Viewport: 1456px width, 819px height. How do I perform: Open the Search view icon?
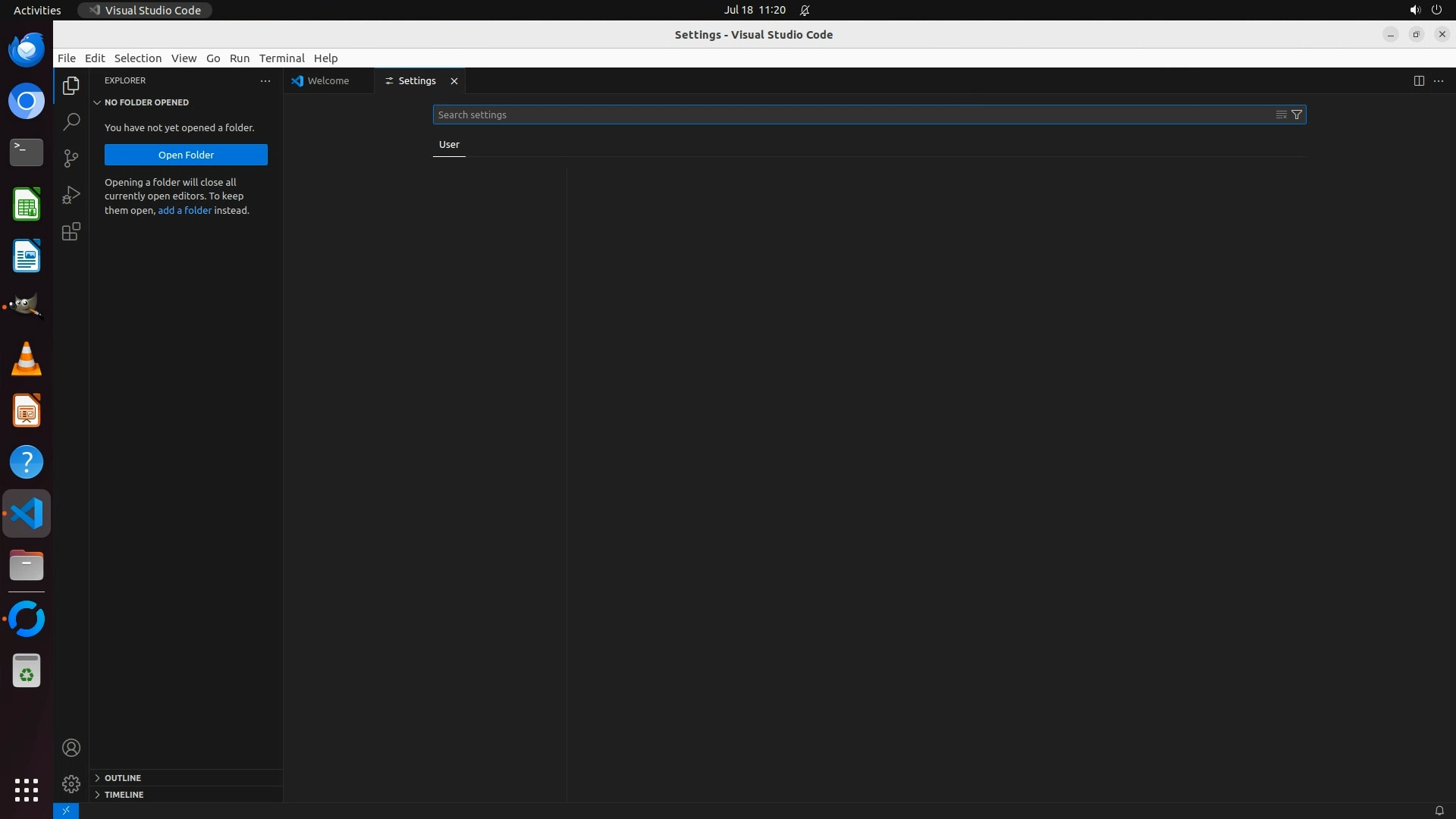[x=71, y=121]
